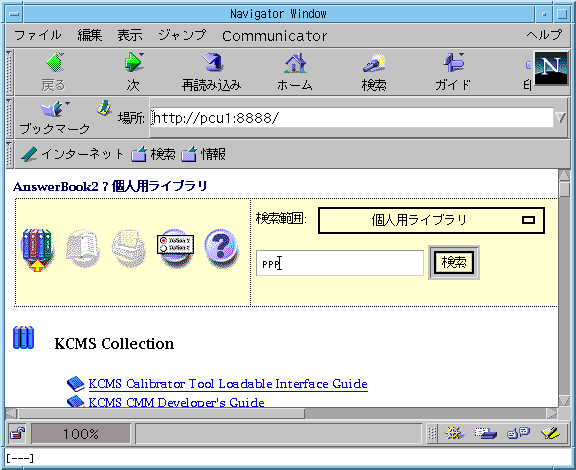Collapse the personal toolbar grip handle
This screenshot has width=576, height=470.
(x=10, y=154)
